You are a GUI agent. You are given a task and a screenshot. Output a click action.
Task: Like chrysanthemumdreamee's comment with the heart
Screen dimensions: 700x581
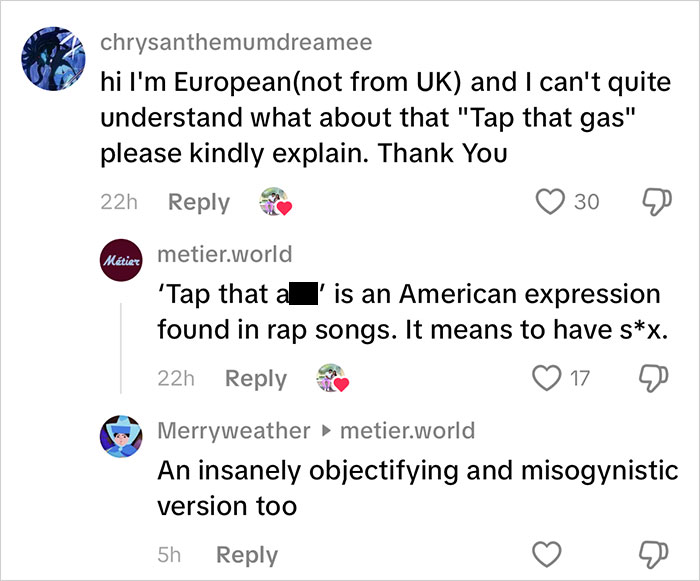[552, 202]
